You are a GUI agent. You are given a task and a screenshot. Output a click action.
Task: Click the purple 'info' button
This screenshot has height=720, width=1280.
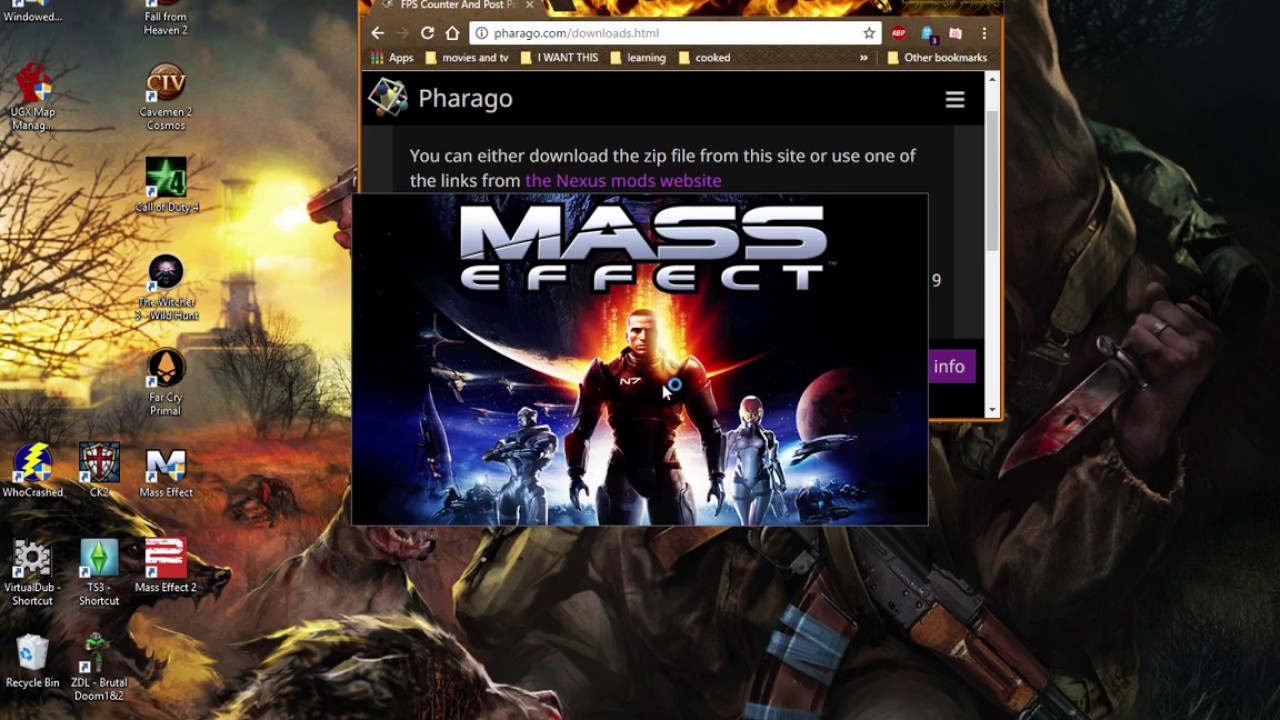tap(951, 367)
